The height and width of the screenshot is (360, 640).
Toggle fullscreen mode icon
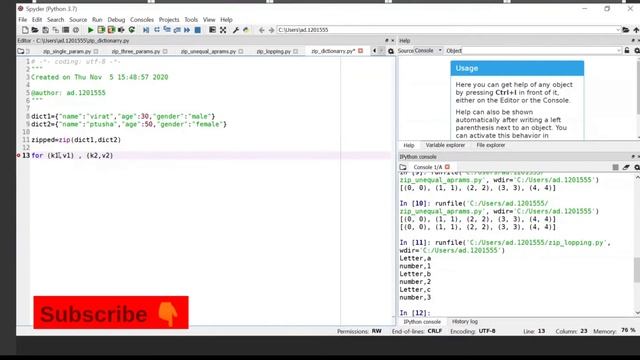point(223,30)
